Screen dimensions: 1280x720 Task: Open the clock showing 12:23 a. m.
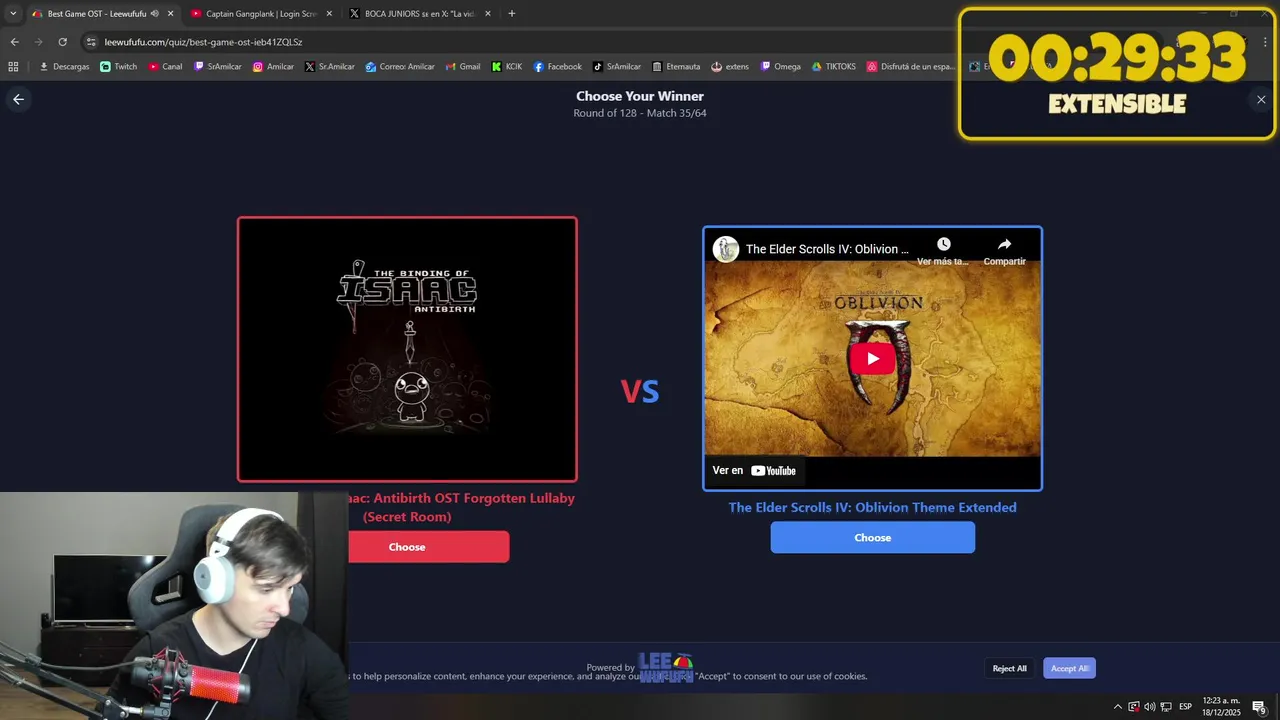point(1221,707)
